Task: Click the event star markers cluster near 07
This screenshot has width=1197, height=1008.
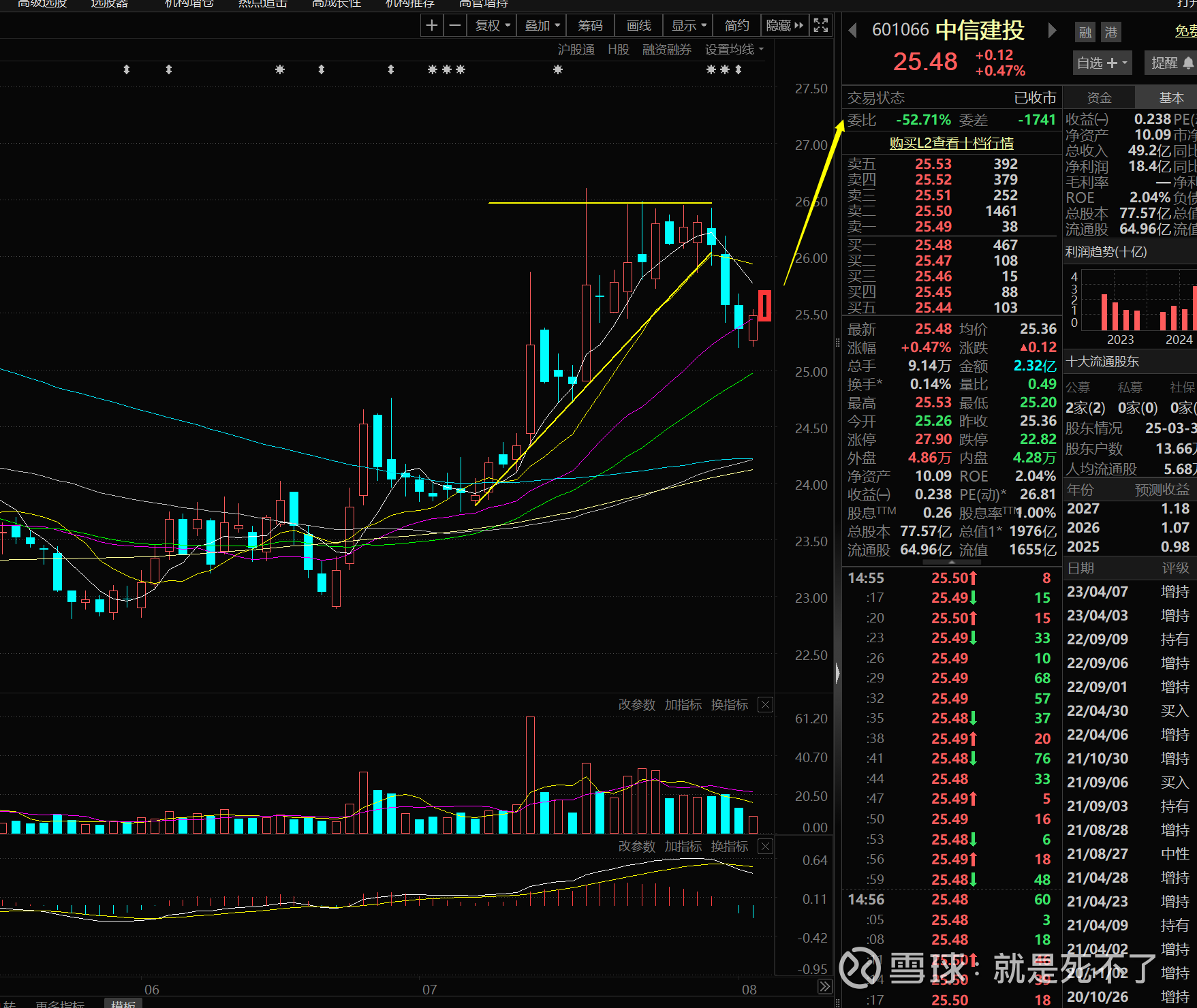Action: (x=446, y=69)
